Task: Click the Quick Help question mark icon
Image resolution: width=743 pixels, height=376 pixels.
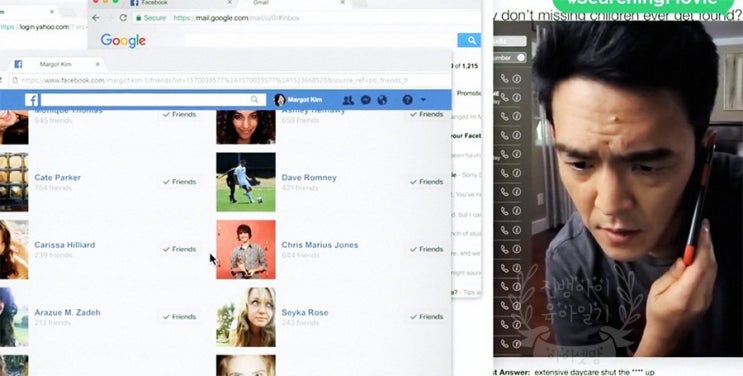Action: click(408, 100)
